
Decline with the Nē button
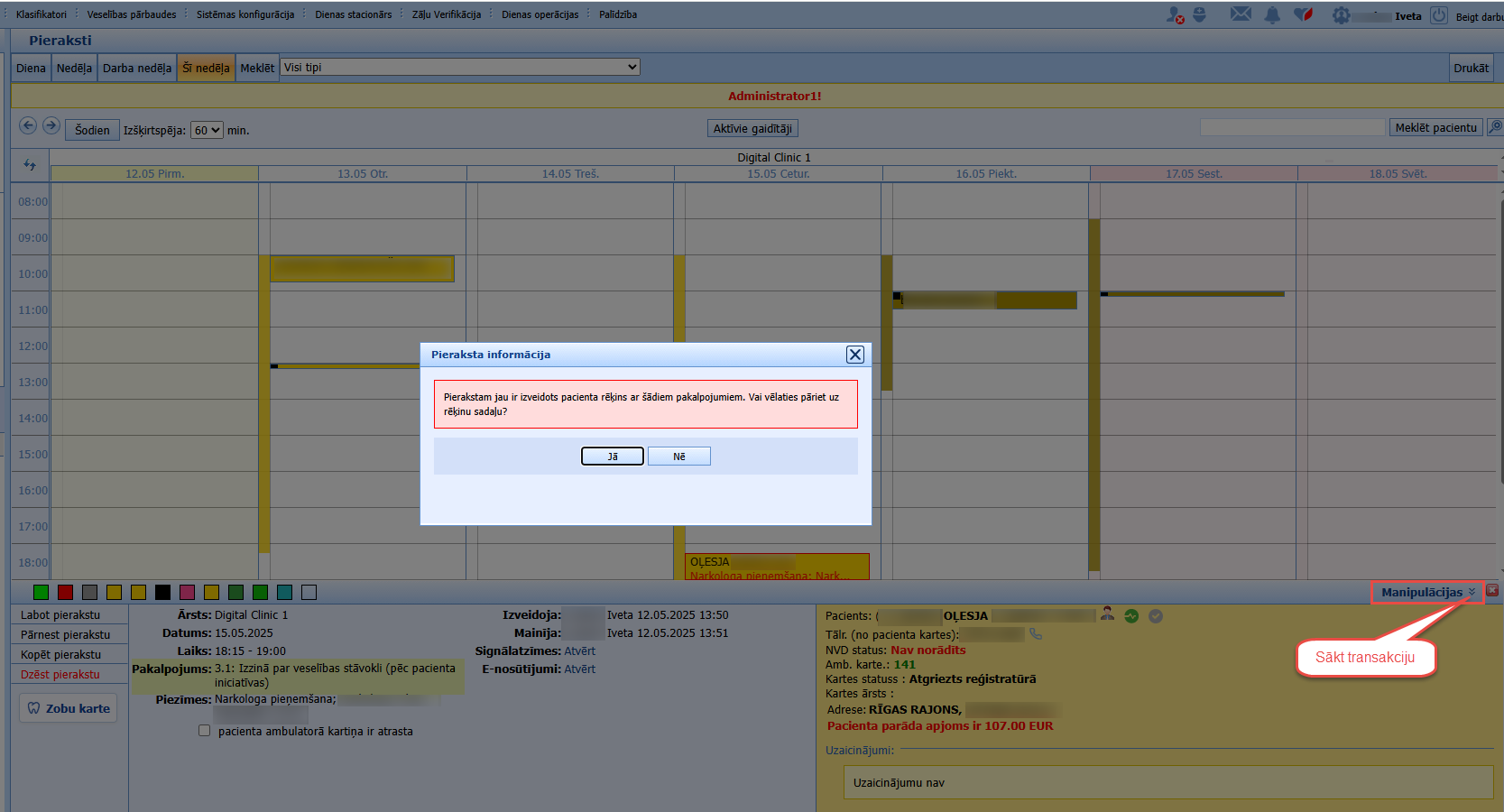click(679, 457)
